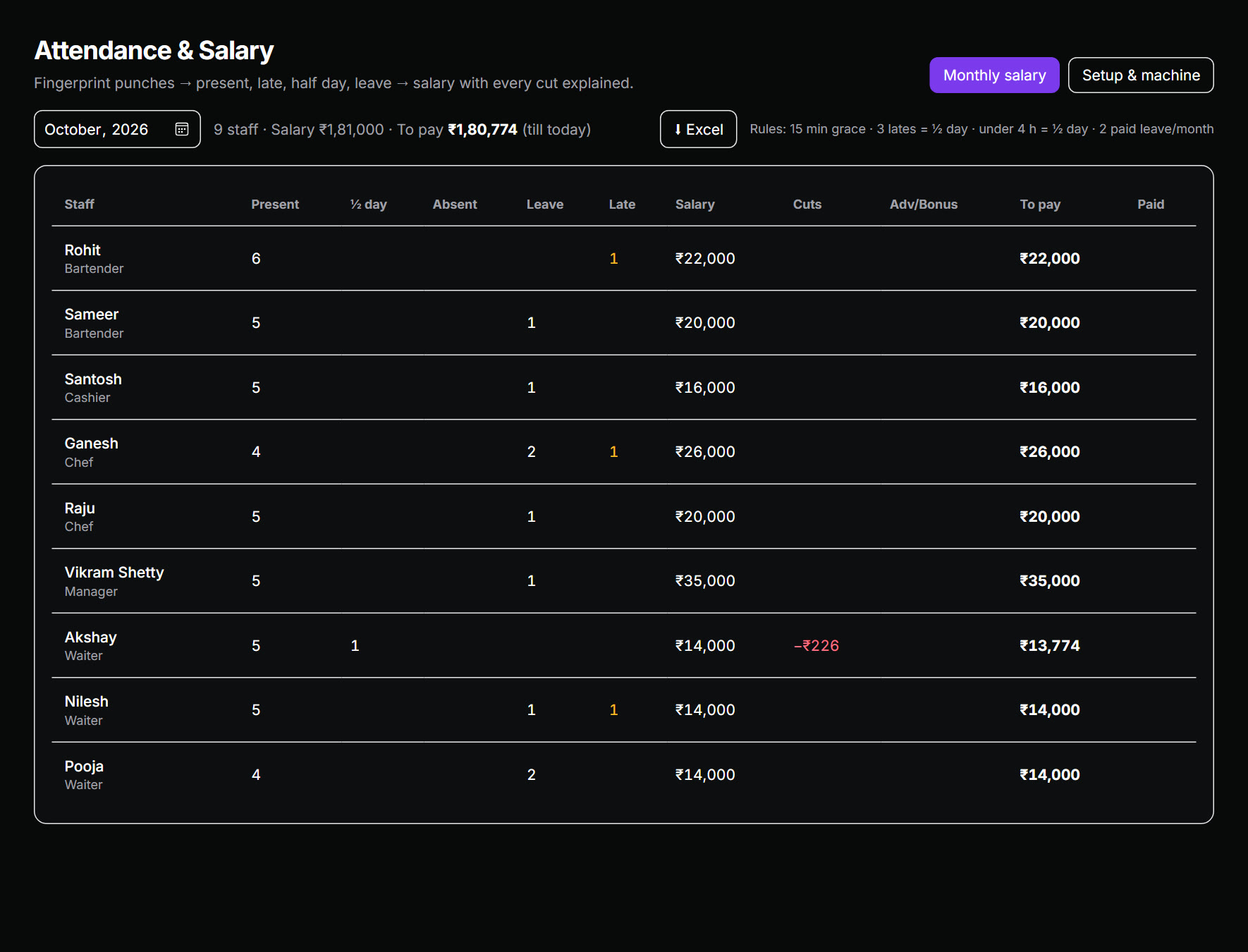The width and height of the screenshot is (1248, 952).
Task: Click Ganesh's ₹26,000 to pay amount
Action: pyautogui.click(x=1050, y=452)
